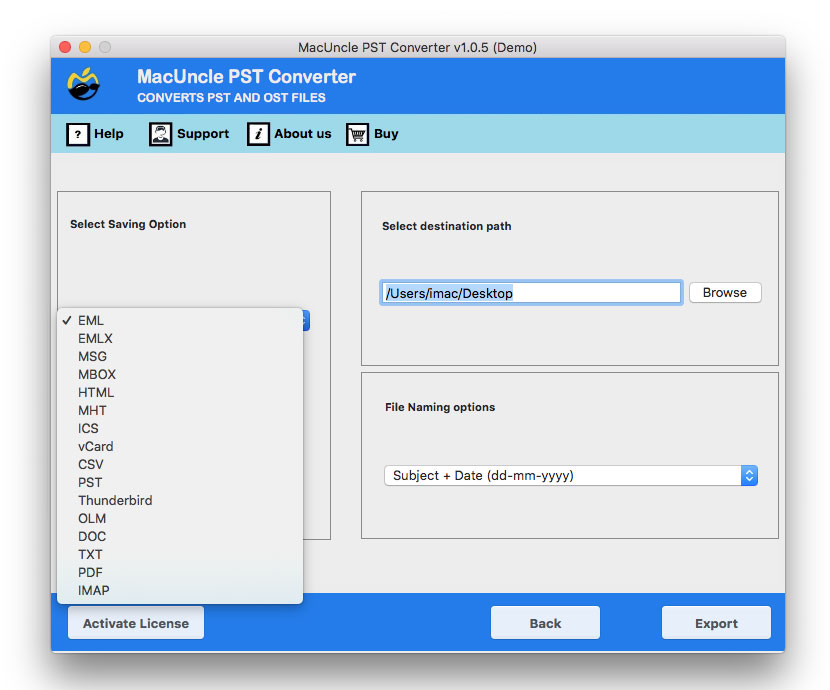Close the window with red button
This screenshot has width=830, height=690.
pyautogui.click(x=65, y=47)
